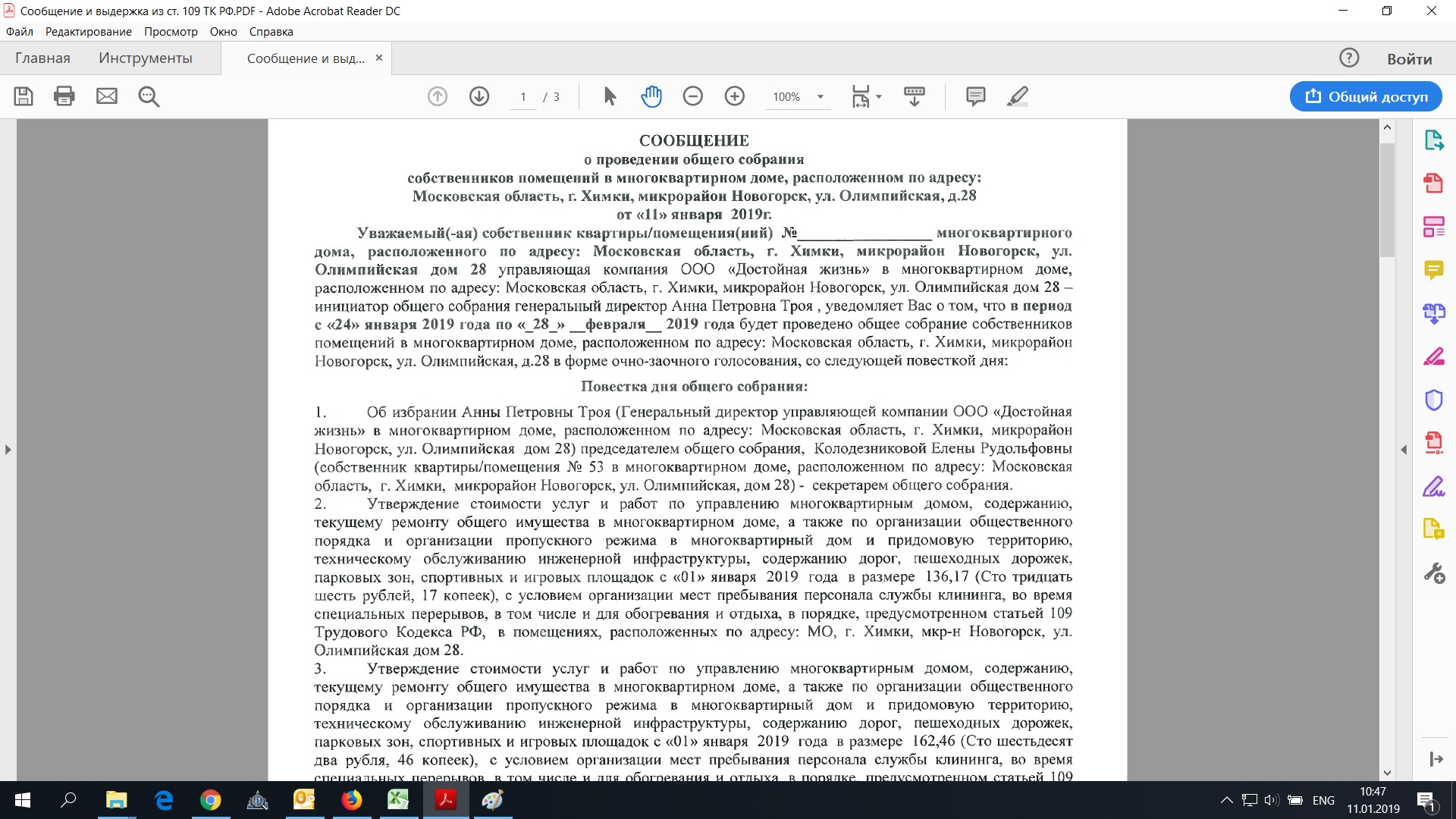Click the Print file icon
Viewport: 1456px width, 819px height.
click(64, 96)
